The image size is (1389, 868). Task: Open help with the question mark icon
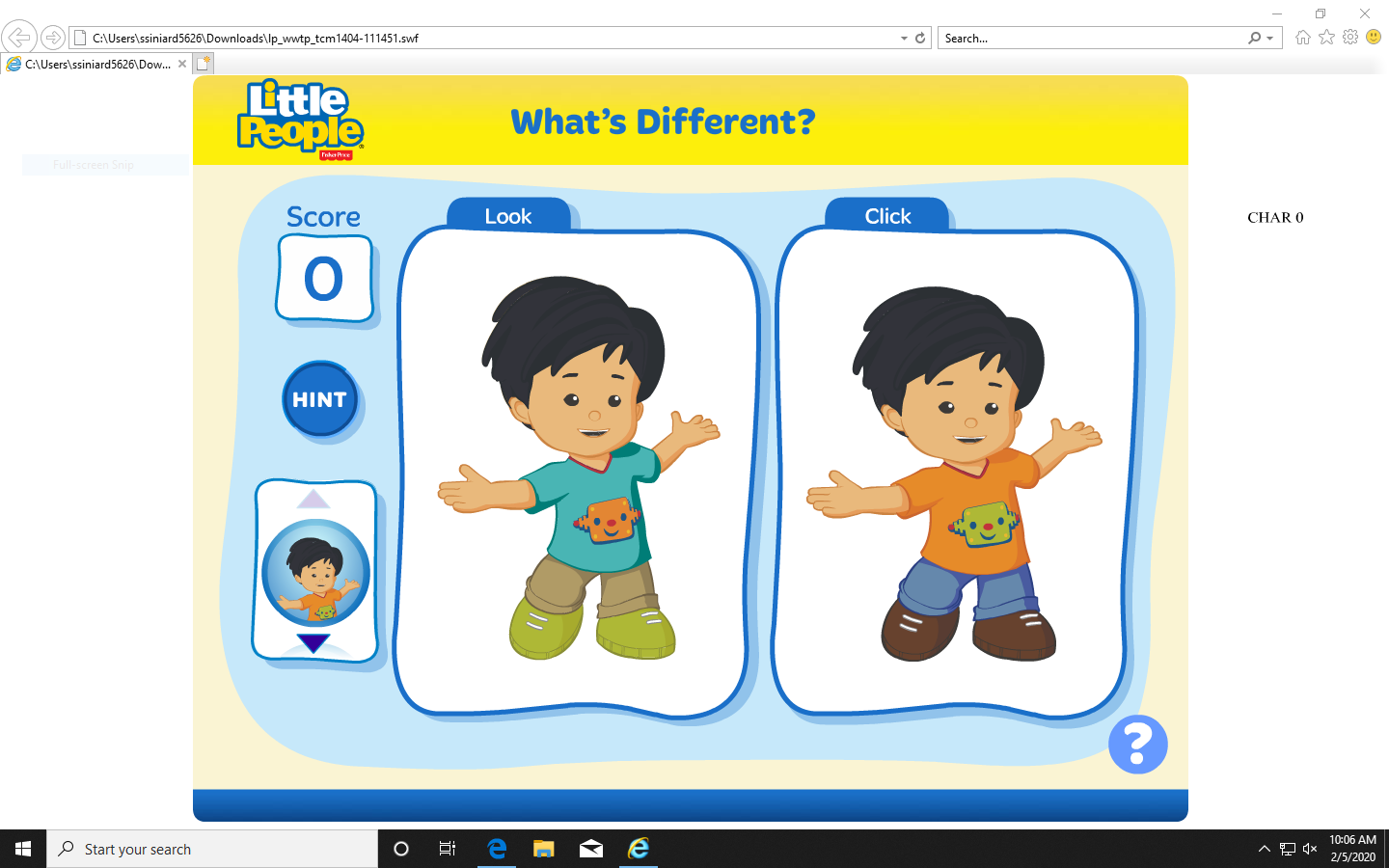pyautogui.click(x=1138, y=745)
